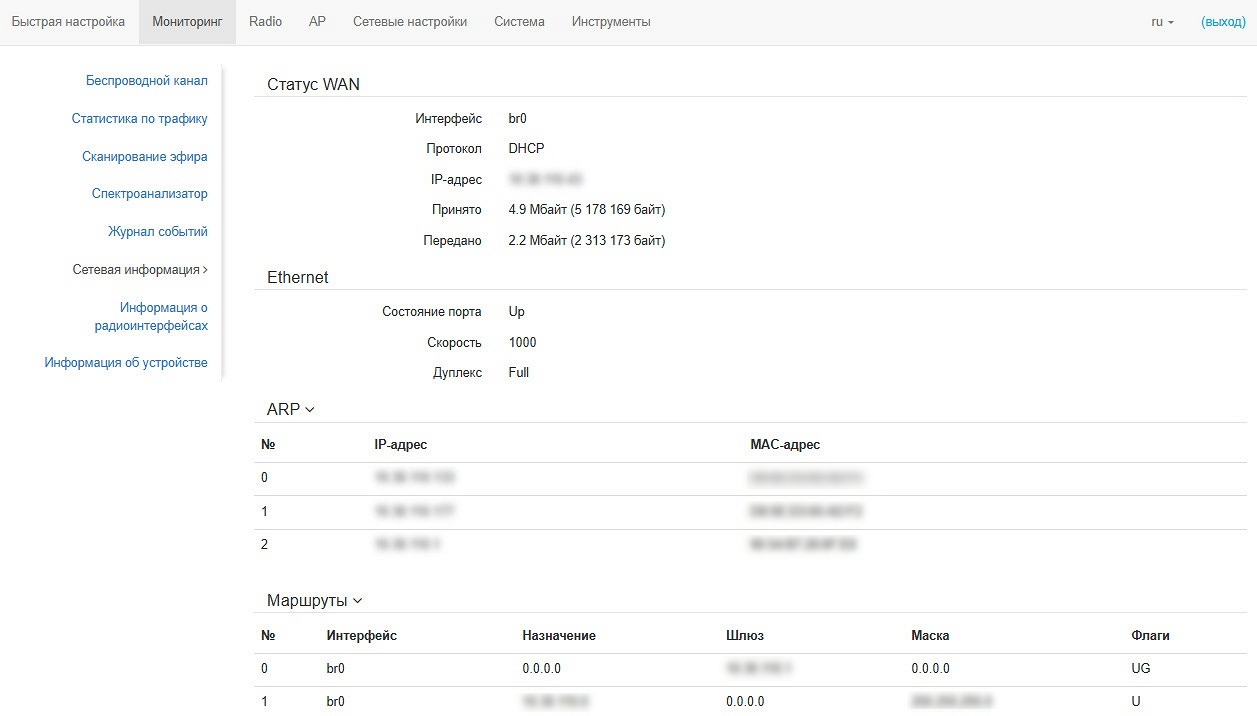Go to Сканирование эфира page

pos(145,156)
